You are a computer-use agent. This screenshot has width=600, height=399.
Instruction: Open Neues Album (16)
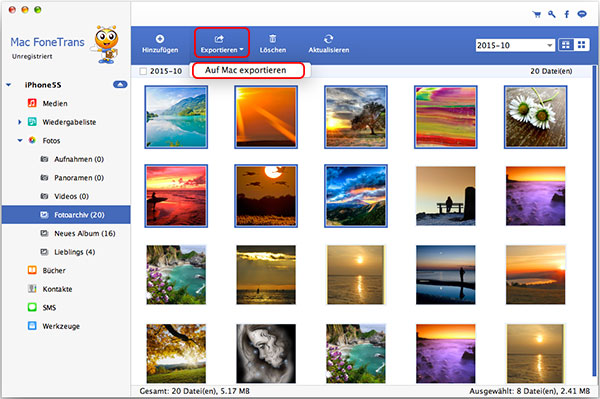[x=84, y=233]
